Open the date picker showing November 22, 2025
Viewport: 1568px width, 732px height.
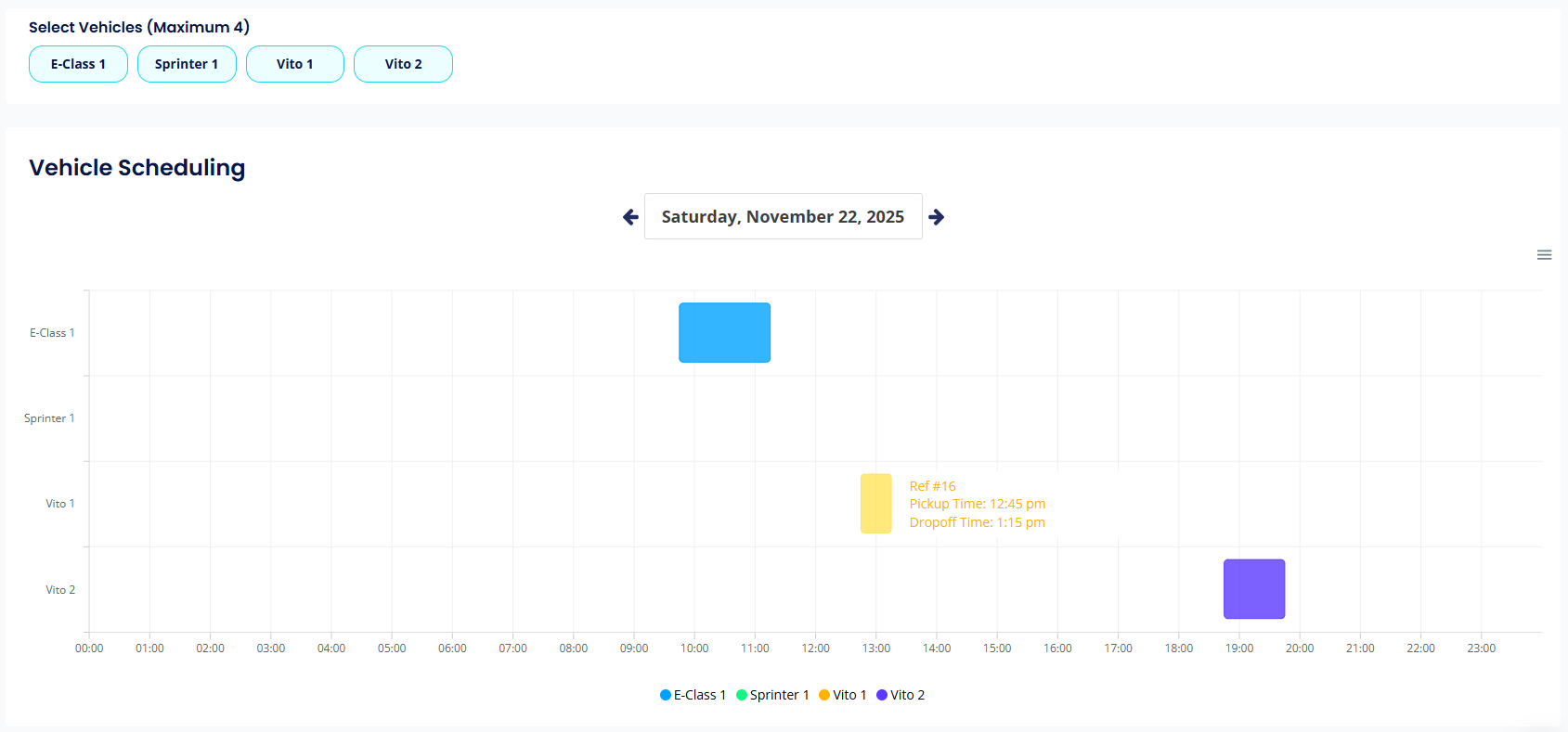(x=783, y=216)
